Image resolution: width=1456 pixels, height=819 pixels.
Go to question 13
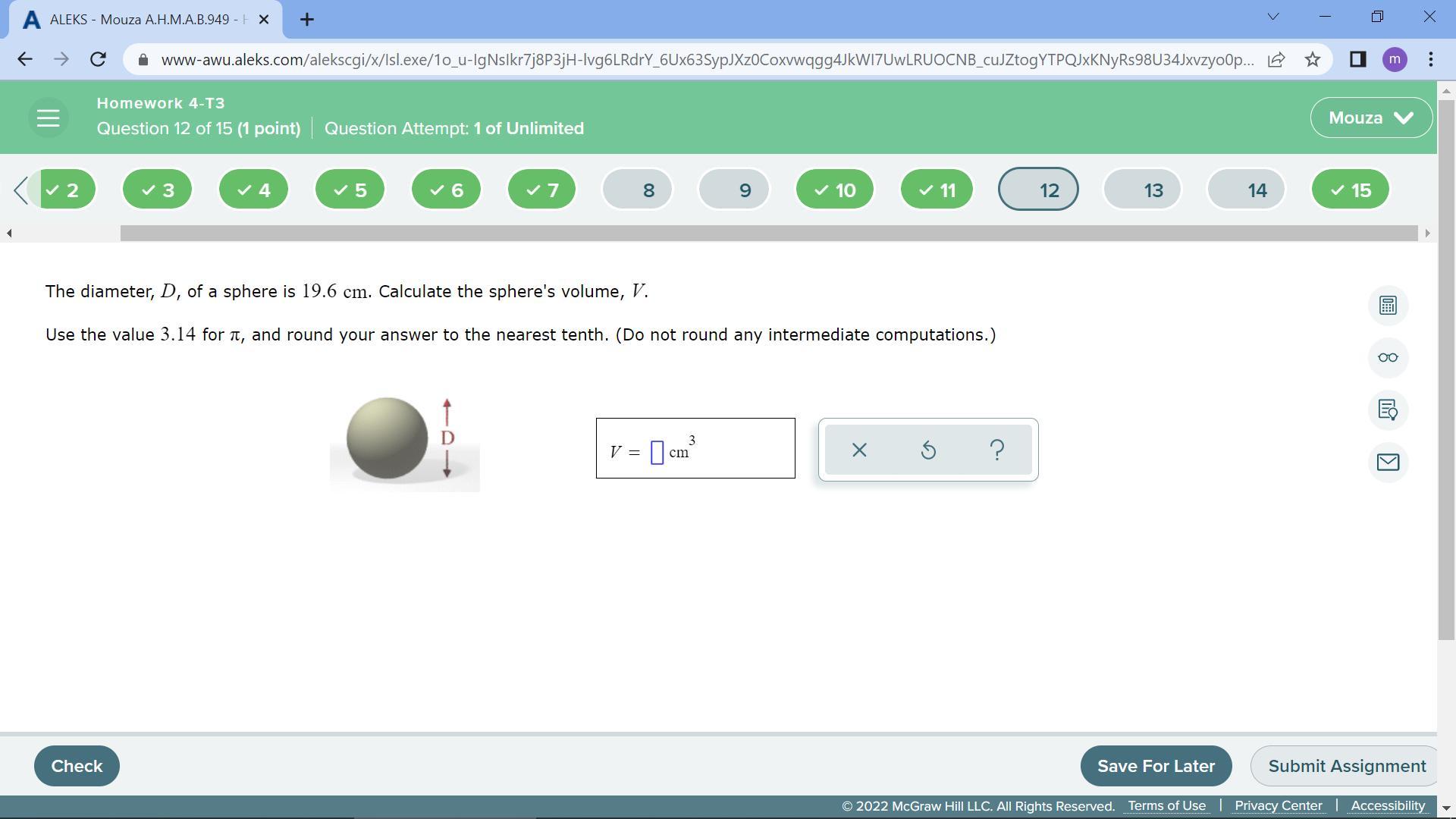pos(1142,190)
